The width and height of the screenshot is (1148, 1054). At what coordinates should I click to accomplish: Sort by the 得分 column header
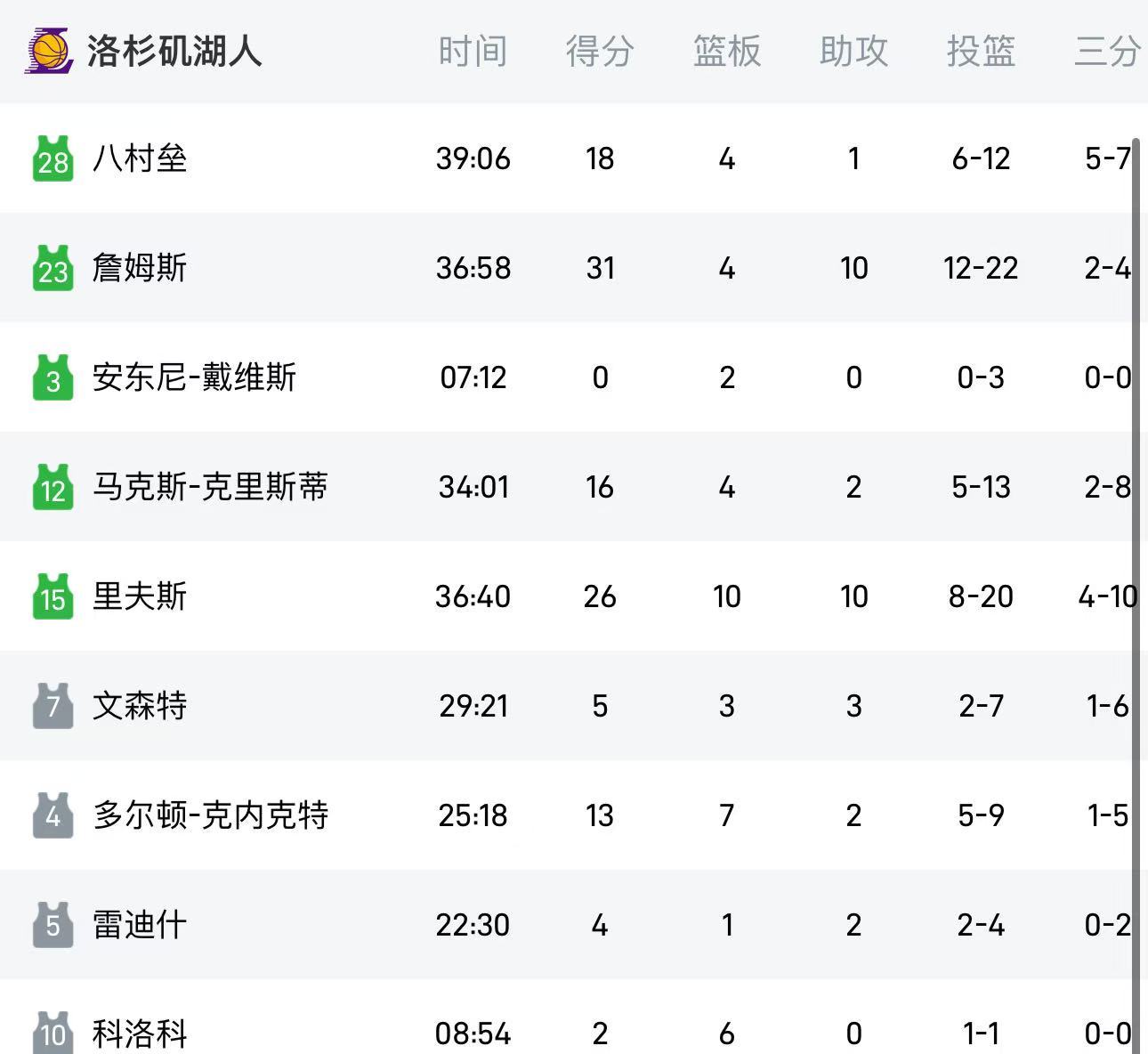[x=600, y=51]
